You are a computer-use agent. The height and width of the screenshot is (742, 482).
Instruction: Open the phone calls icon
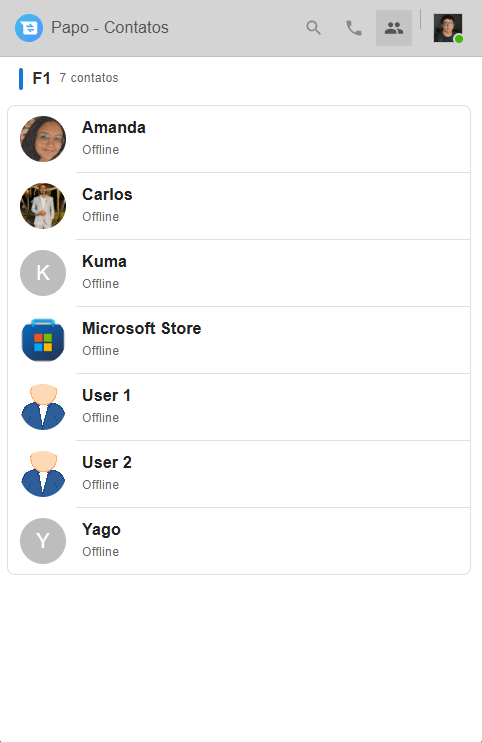pos(354,28)
